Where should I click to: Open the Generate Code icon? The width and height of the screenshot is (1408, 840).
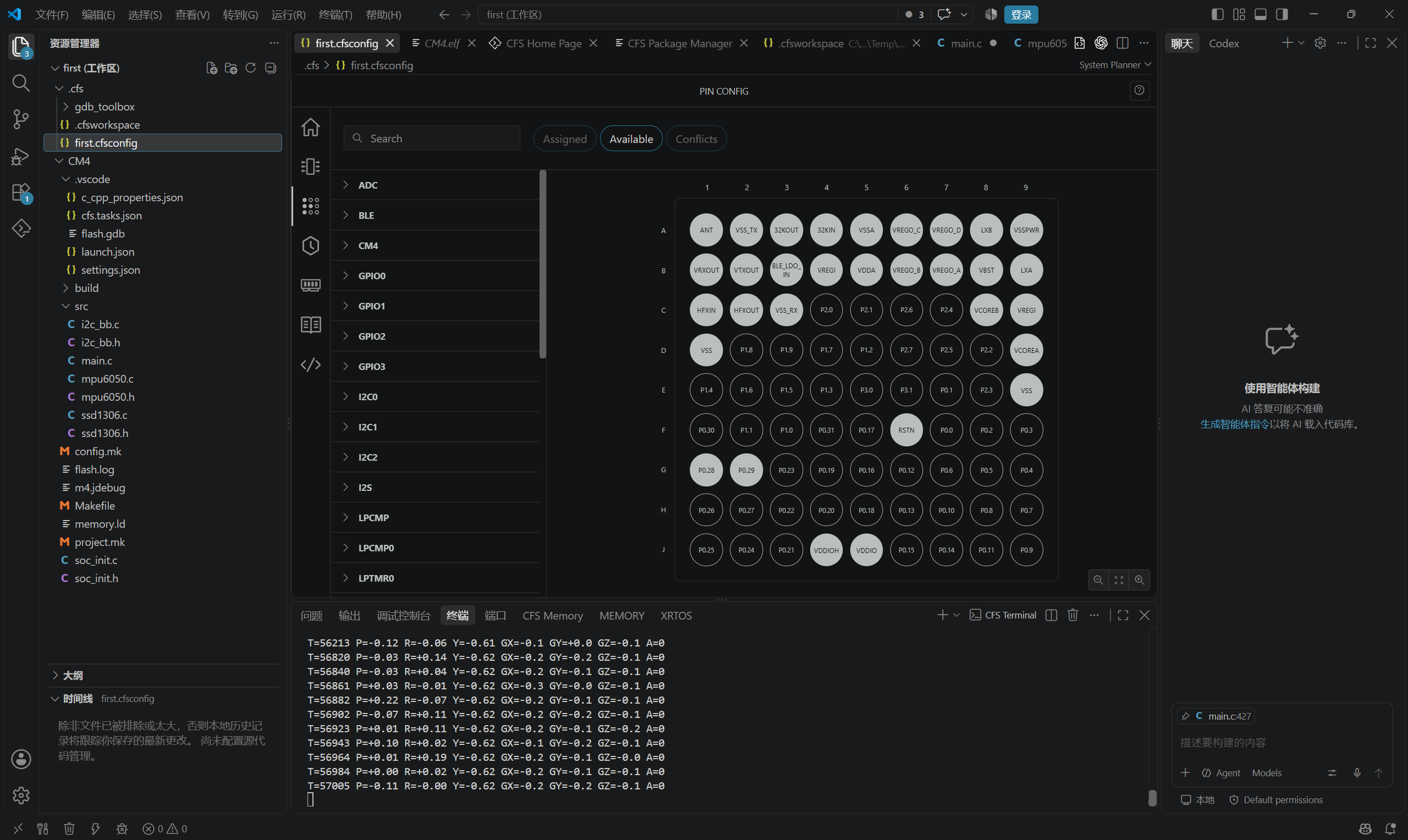coord(310,364)
